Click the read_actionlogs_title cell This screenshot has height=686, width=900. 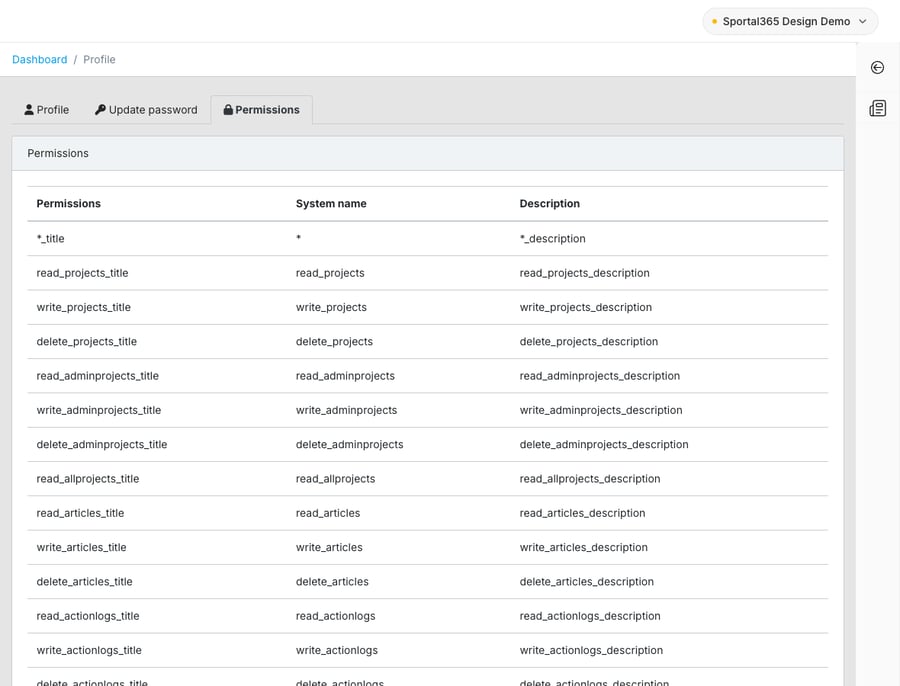[x=157, y=616]
